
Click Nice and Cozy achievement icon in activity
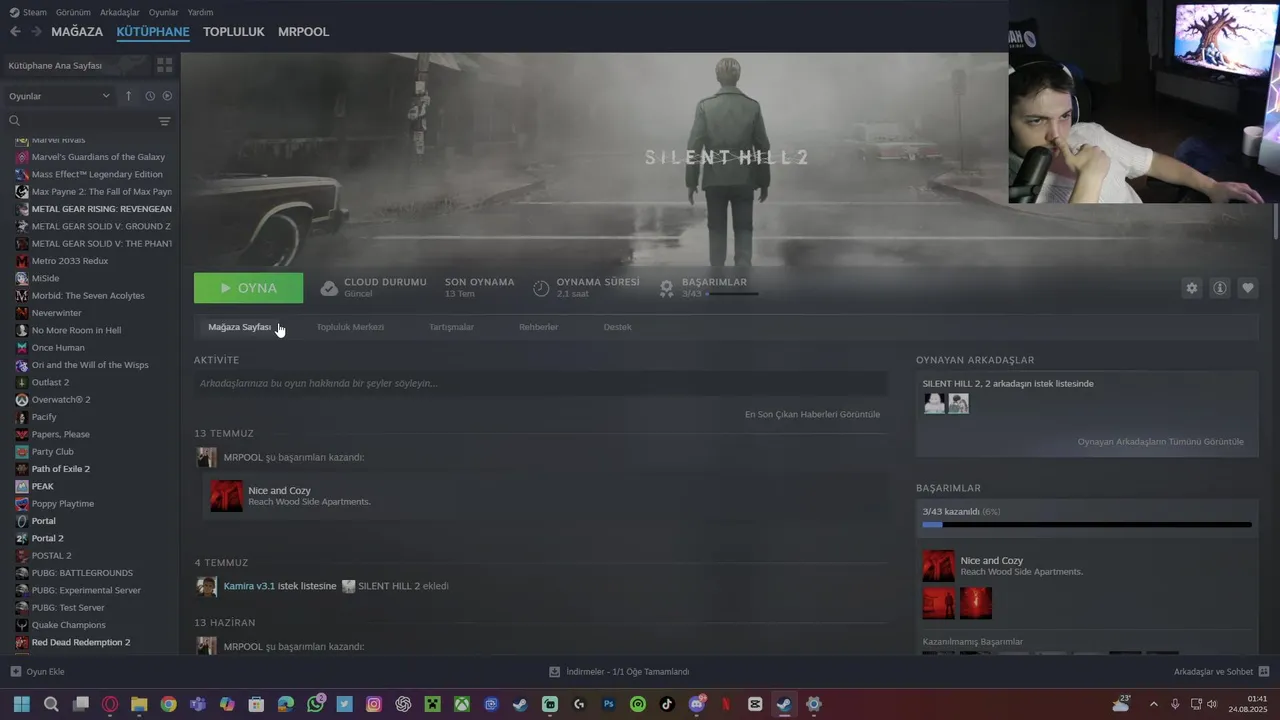(x=227, y=496)
